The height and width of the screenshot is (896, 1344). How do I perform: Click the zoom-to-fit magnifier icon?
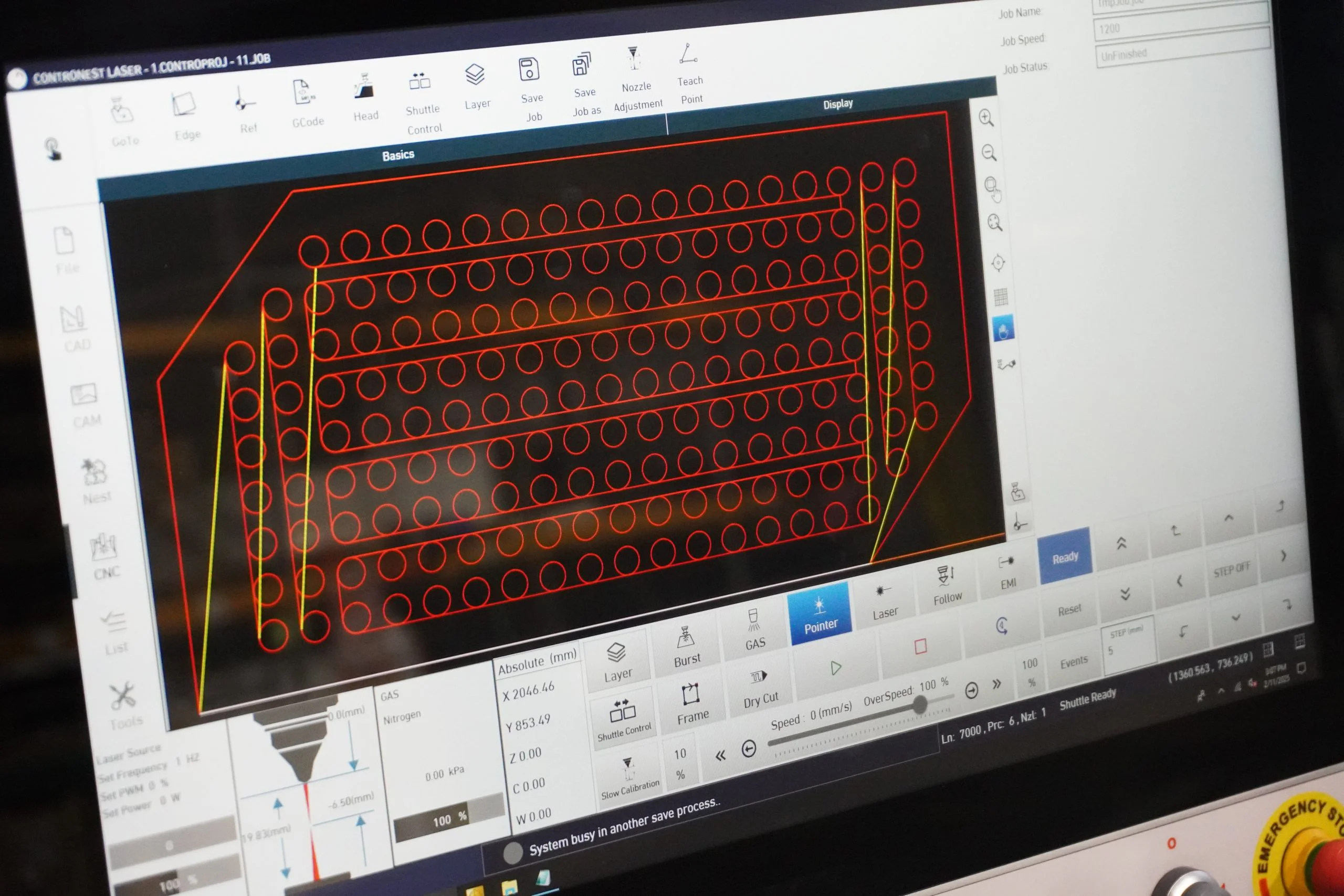point(995,223)
